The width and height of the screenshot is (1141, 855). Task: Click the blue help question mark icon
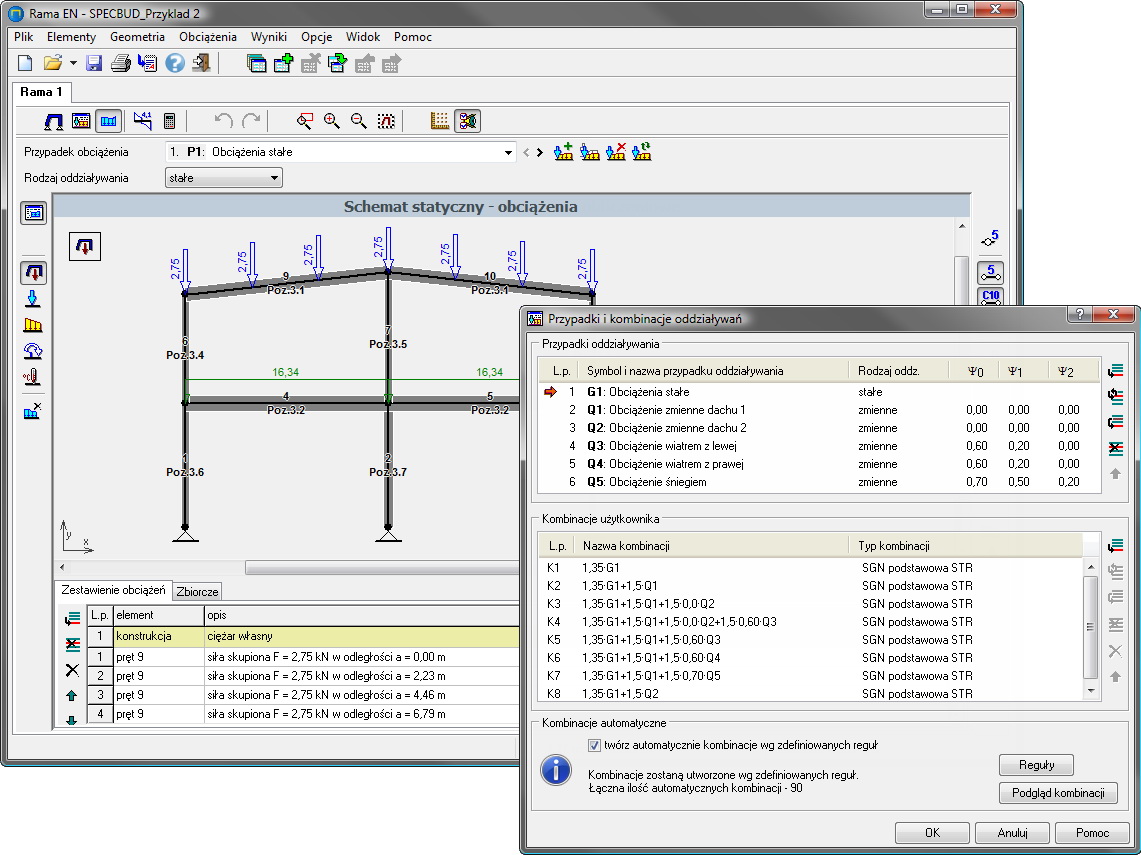click(x=175, y=63)
